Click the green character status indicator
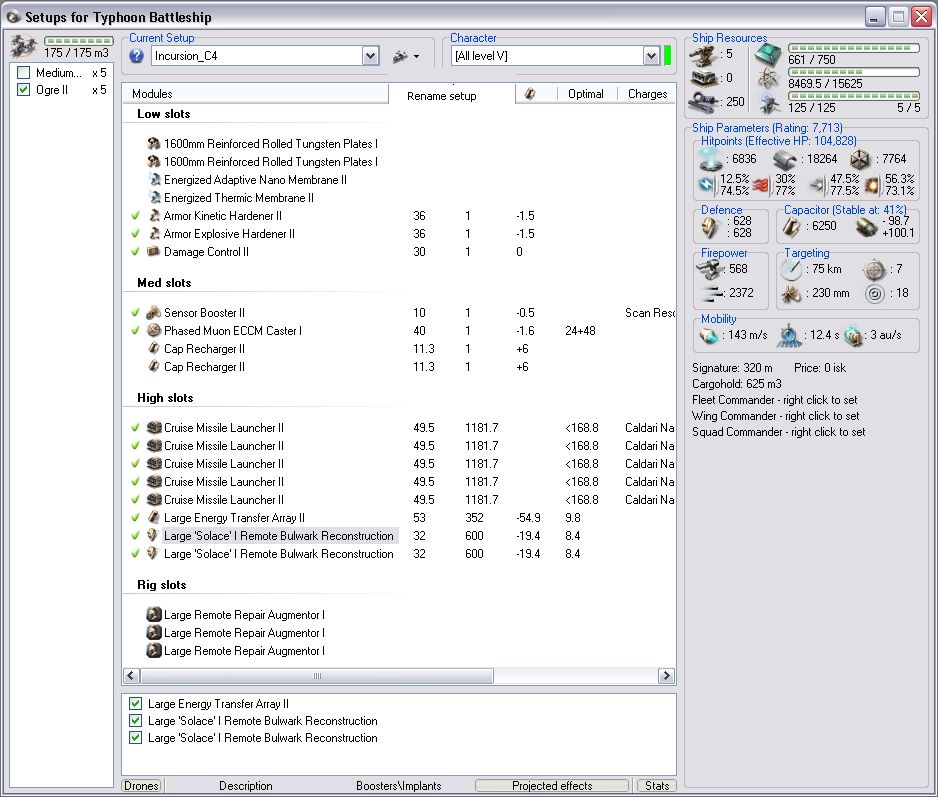 pyautogui.click(x=667, y=55)
